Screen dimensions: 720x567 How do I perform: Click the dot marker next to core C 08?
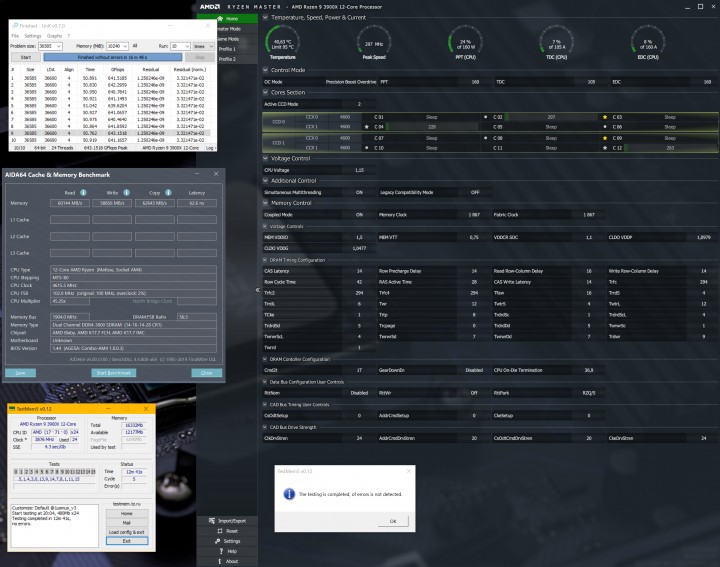point(485,138)
